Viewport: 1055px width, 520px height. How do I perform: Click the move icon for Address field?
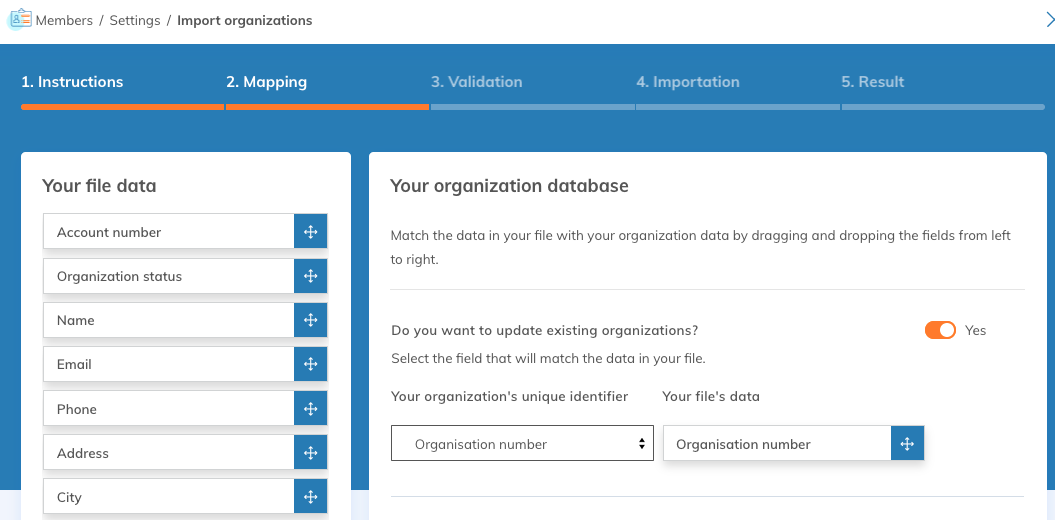tap(310, 453)
